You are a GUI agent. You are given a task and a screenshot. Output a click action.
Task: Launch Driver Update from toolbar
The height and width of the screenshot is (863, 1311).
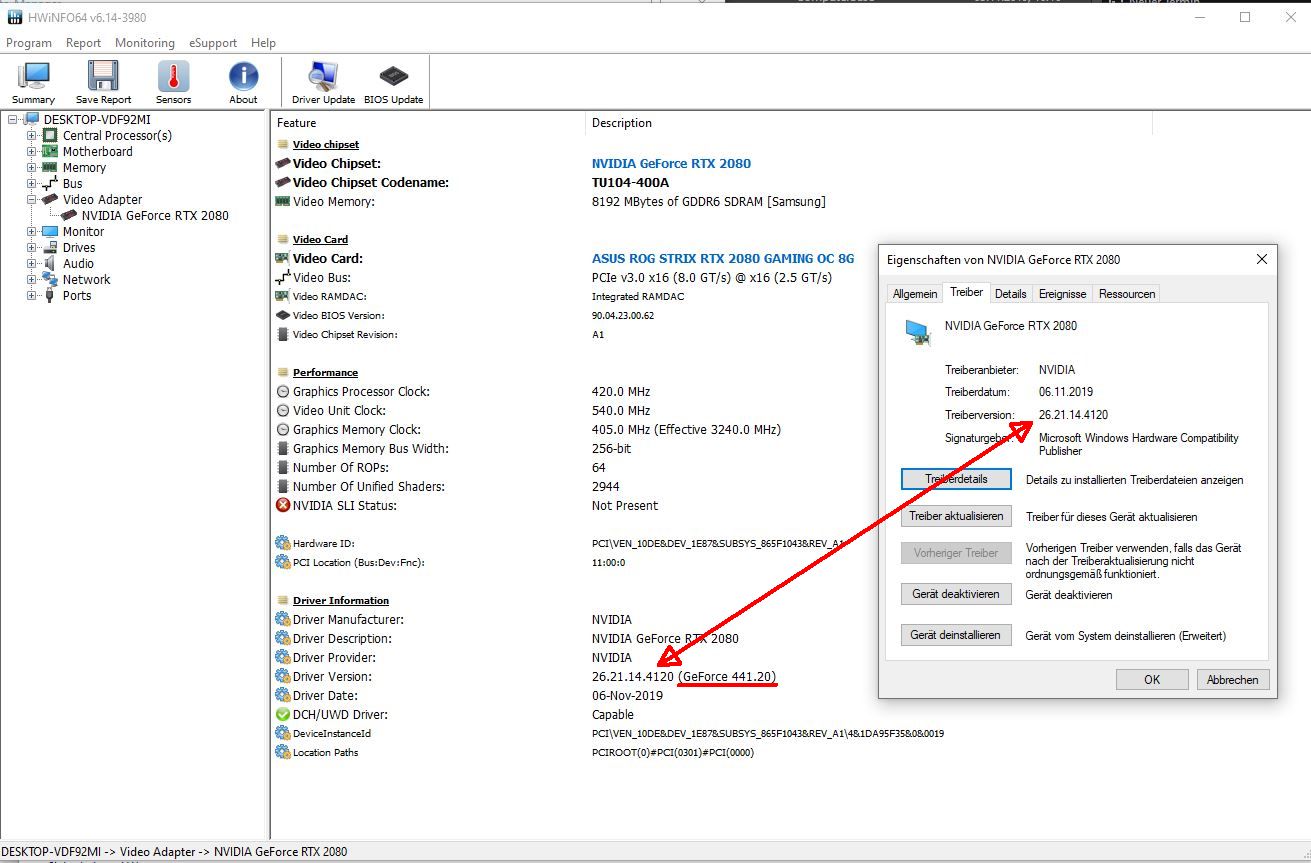click(323, 82)
